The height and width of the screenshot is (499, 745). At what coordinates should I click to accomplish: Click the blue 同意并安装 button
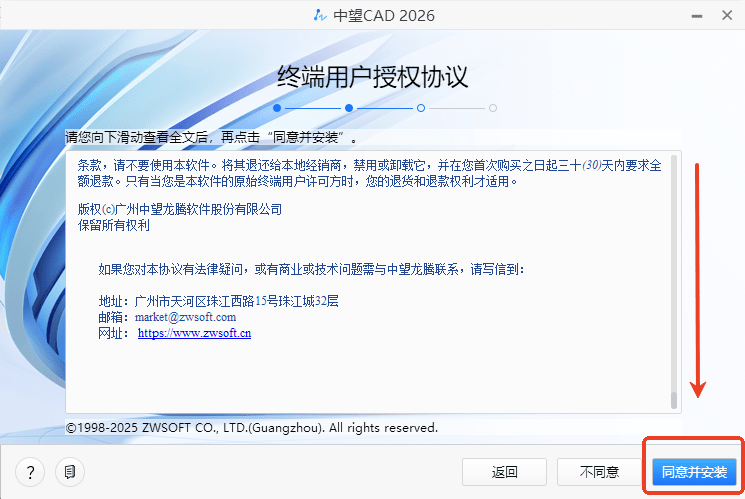(694, 471)
